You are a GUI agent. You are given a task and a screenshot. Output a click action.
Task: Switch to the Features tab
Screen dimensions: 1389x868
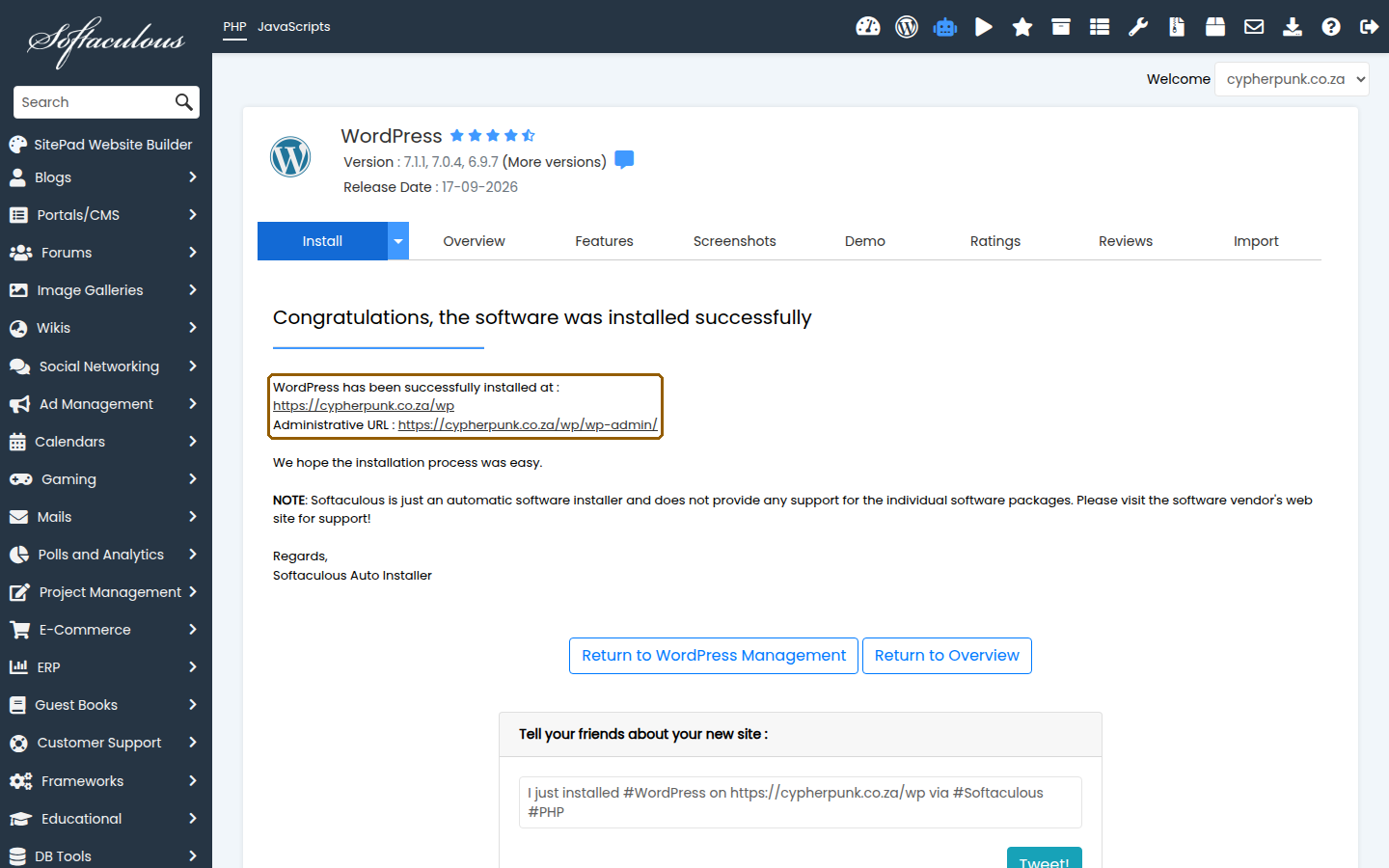(x=604, y=241)
